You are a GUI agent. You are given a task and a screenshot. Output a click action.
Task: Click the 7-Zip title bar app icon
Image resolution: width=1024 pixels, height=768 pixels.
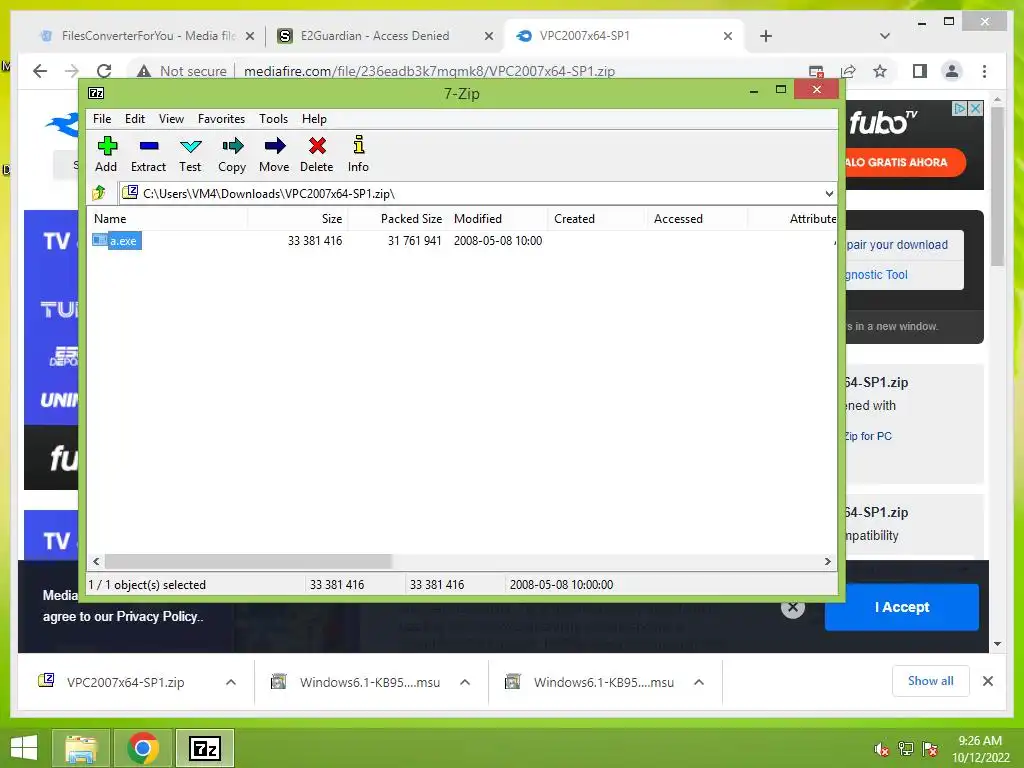pyautogui.click(x=96, y=93)
